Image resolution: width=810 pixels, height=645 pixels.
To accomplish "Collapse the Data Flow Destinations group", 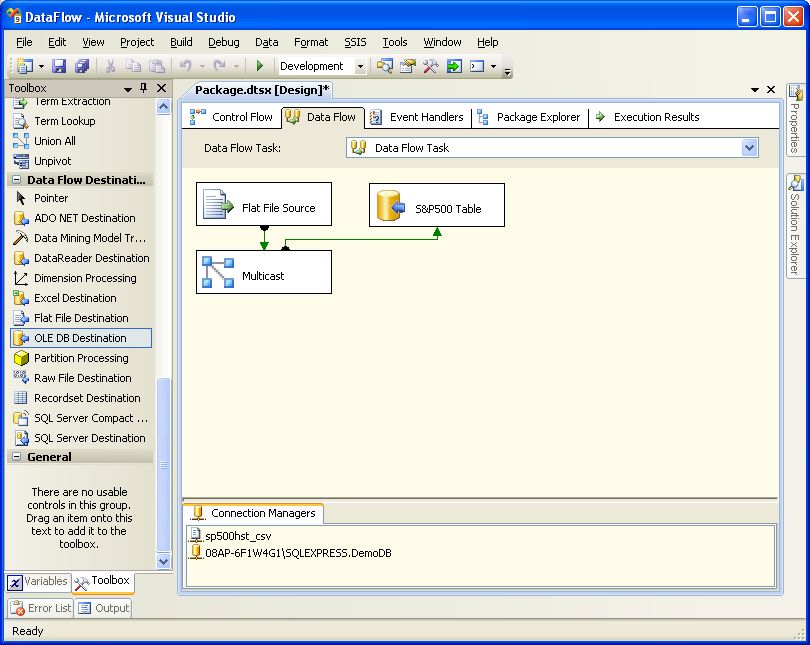I will point(17,180).
